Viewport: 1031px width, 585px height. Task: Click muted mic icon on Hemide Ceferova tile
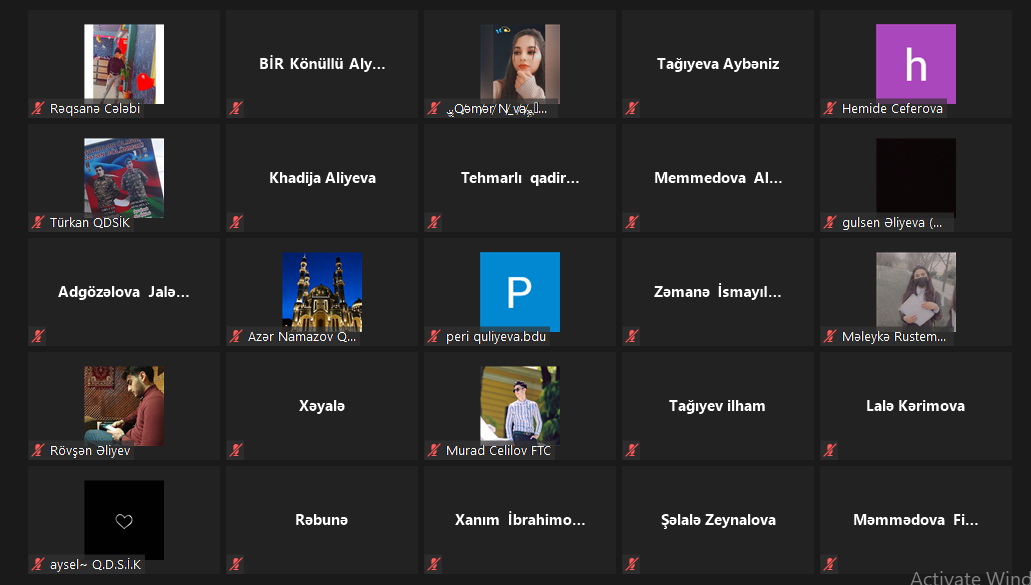(x=830, y=108)
